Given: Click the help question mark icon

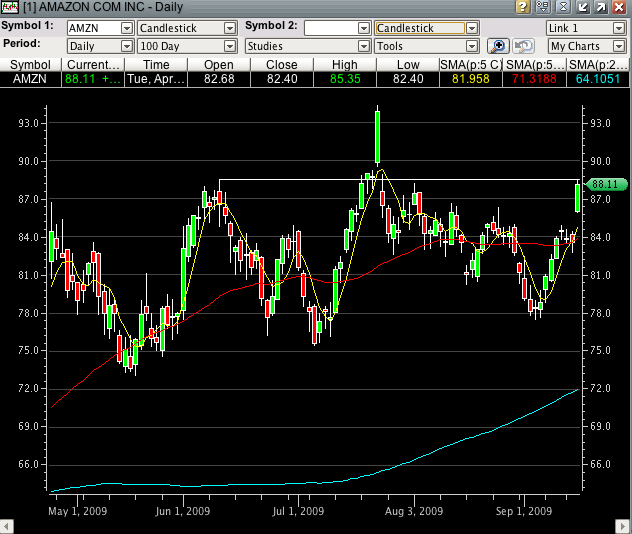Looking at the screenshot, I should (x=523, y=7).
